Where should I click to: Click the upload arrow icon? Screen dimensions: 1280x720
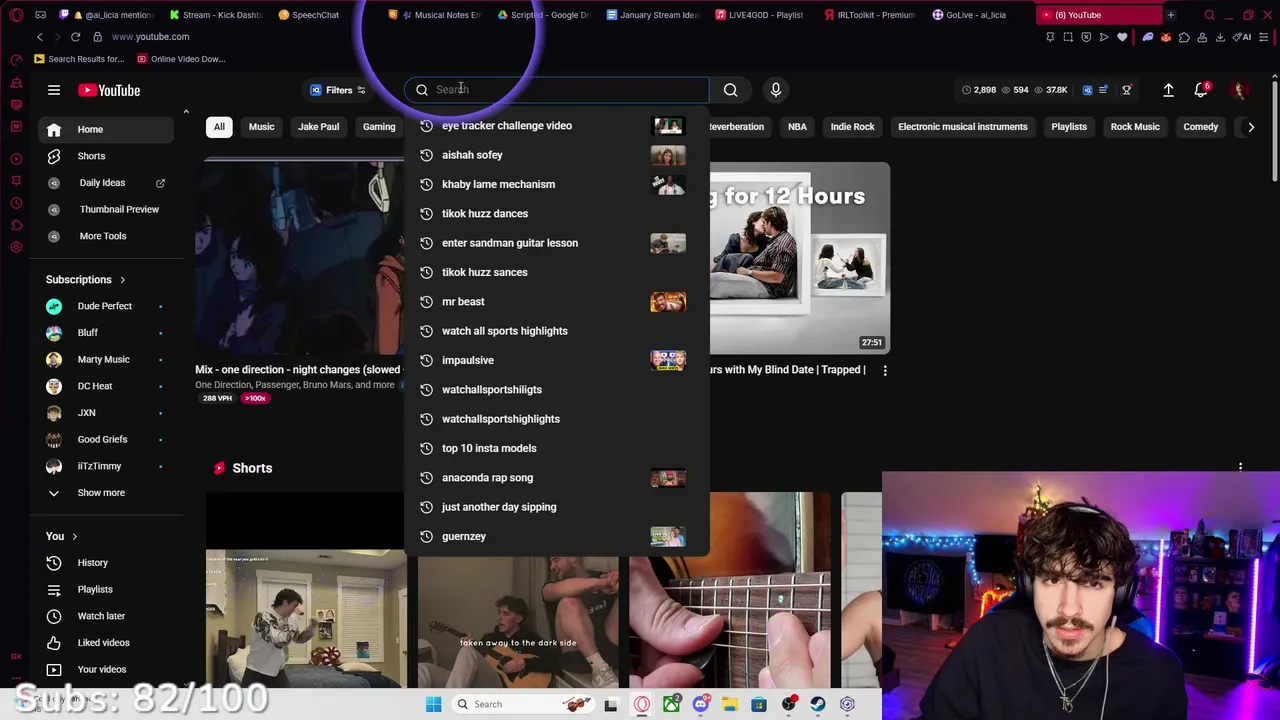click(1168, 90)
